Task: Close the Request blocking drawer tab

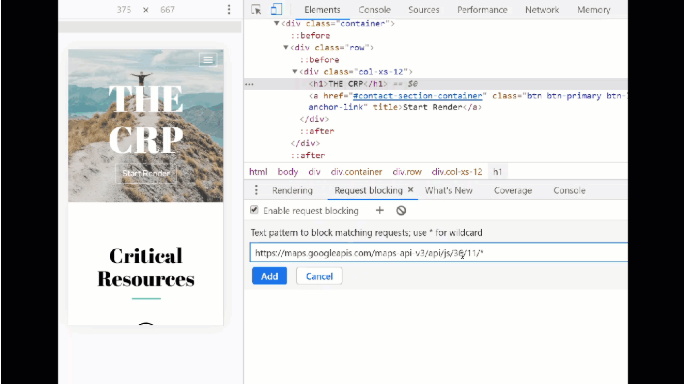Action: [410, 190]
